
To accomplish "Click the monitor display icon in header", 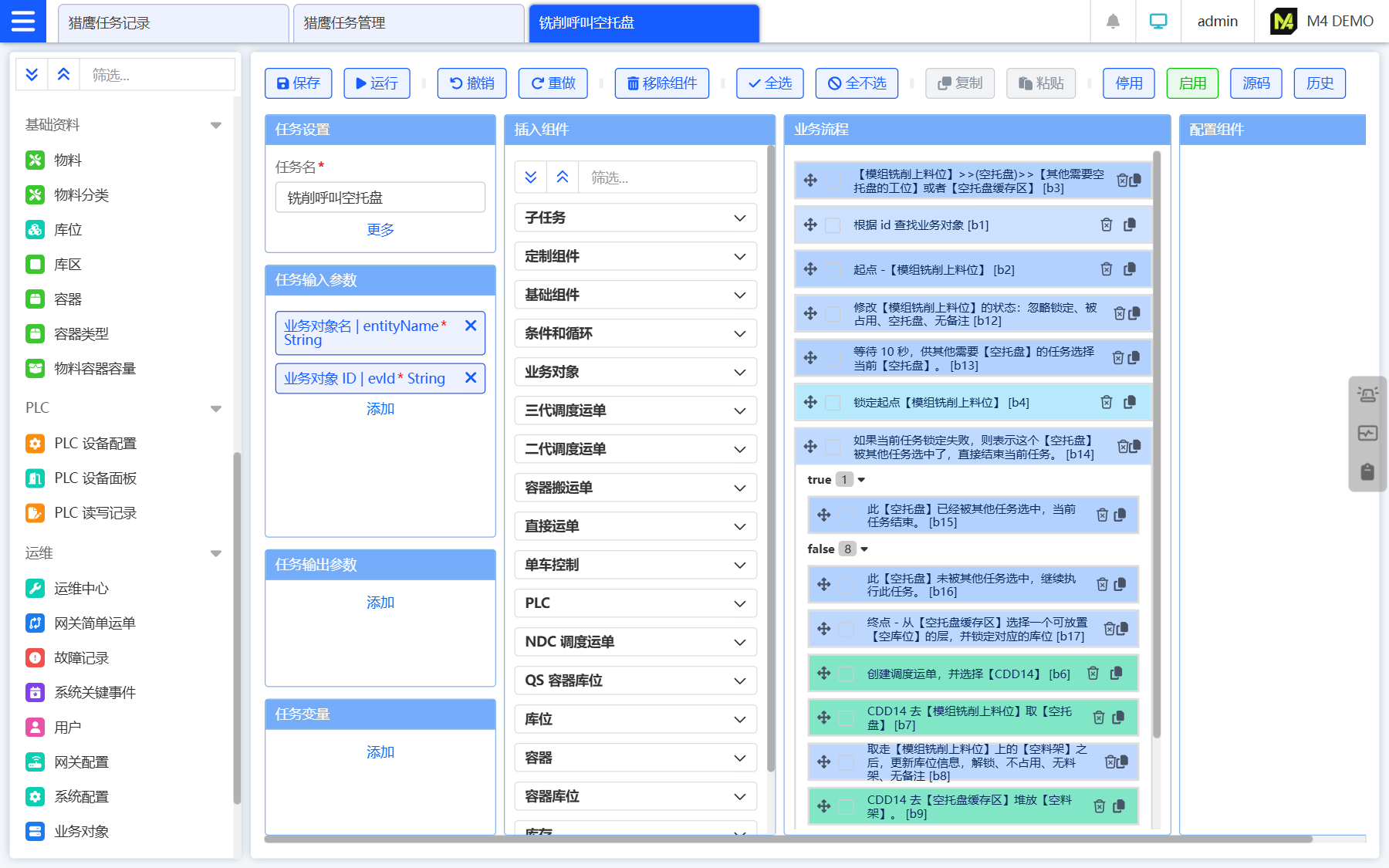I will coord(1157,22).
